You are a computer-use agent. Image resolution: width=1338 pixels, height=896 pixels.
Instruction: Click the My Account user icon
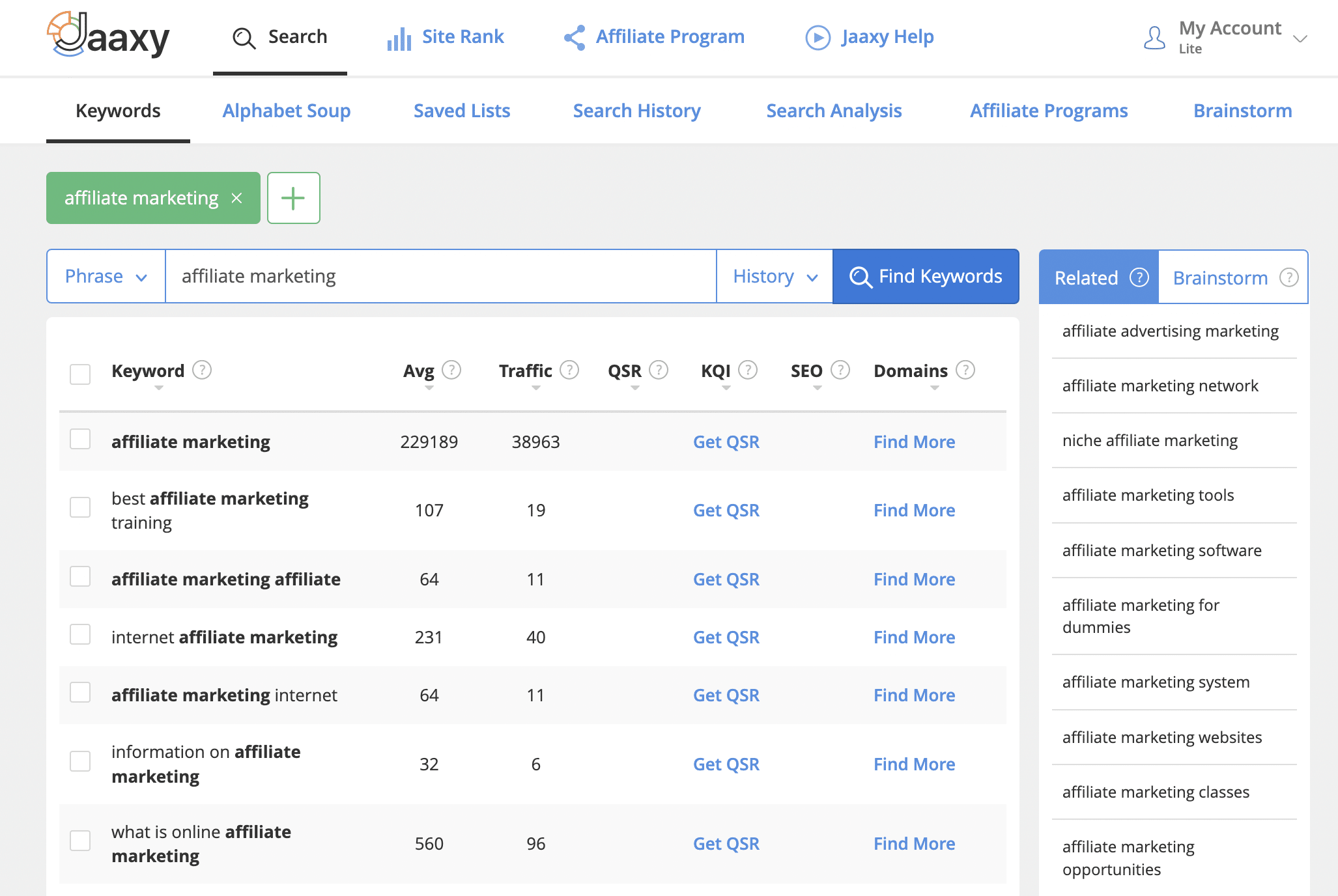pyautogui.click(x=1154, y=38)
